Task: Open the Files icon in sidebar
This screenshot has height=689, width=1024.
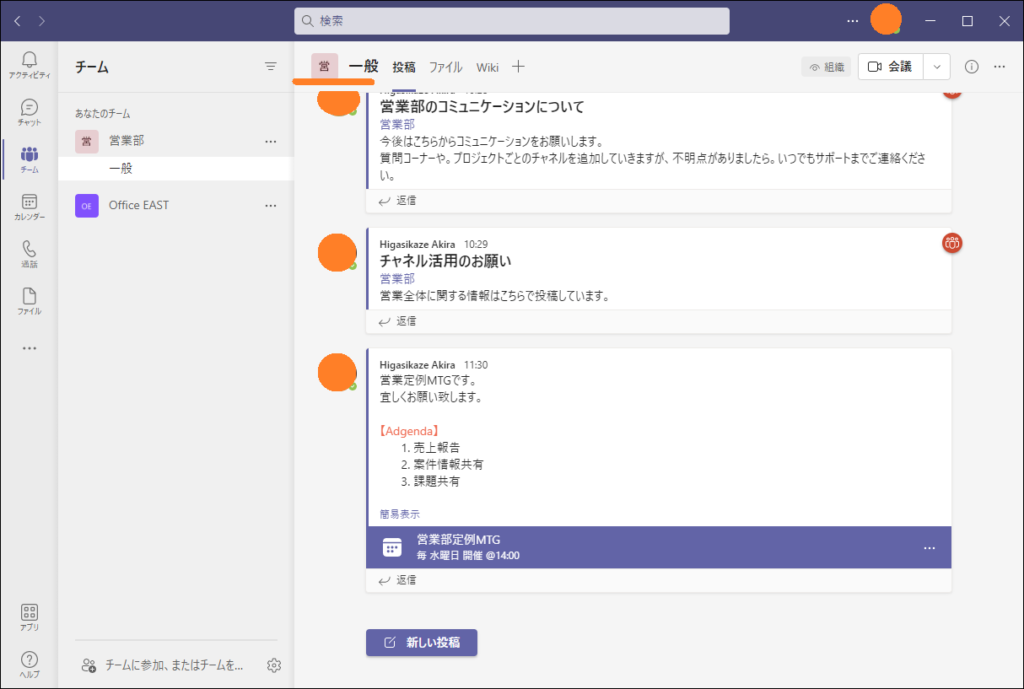Action: [x=29, y=302]
